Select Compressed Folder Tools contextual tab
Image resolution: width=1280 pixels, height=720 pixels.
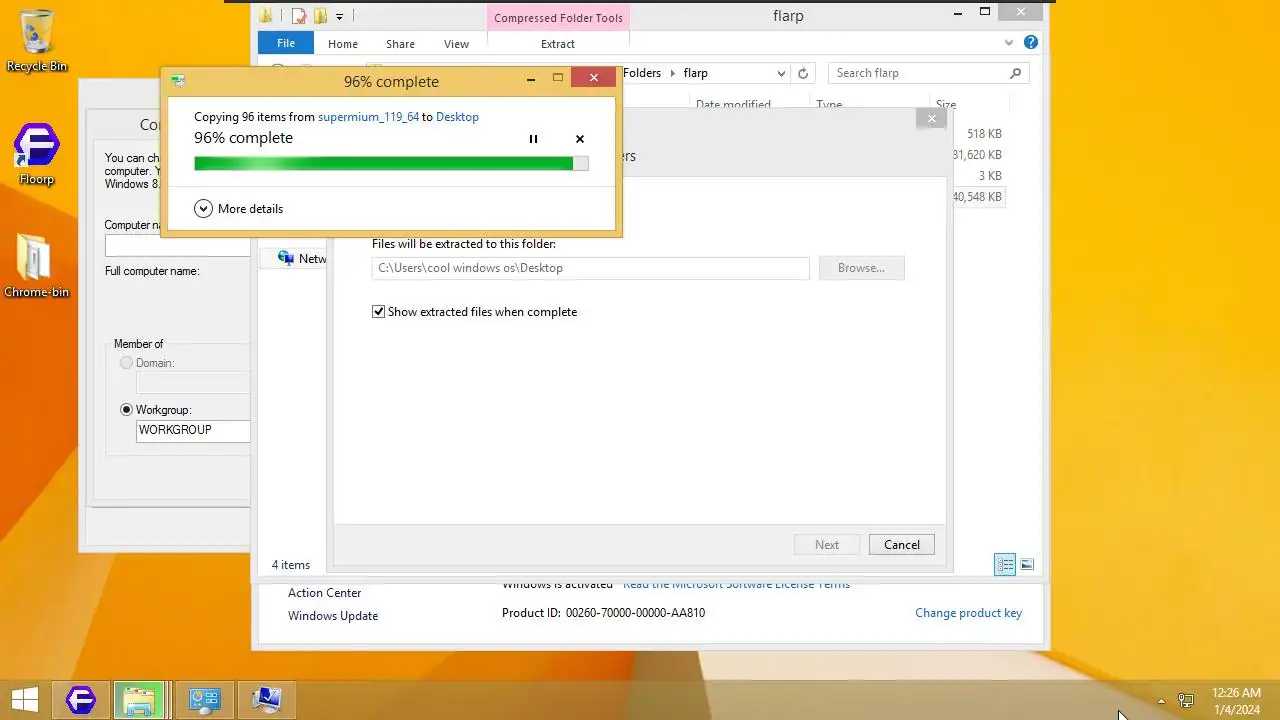(x=558, y=18)
